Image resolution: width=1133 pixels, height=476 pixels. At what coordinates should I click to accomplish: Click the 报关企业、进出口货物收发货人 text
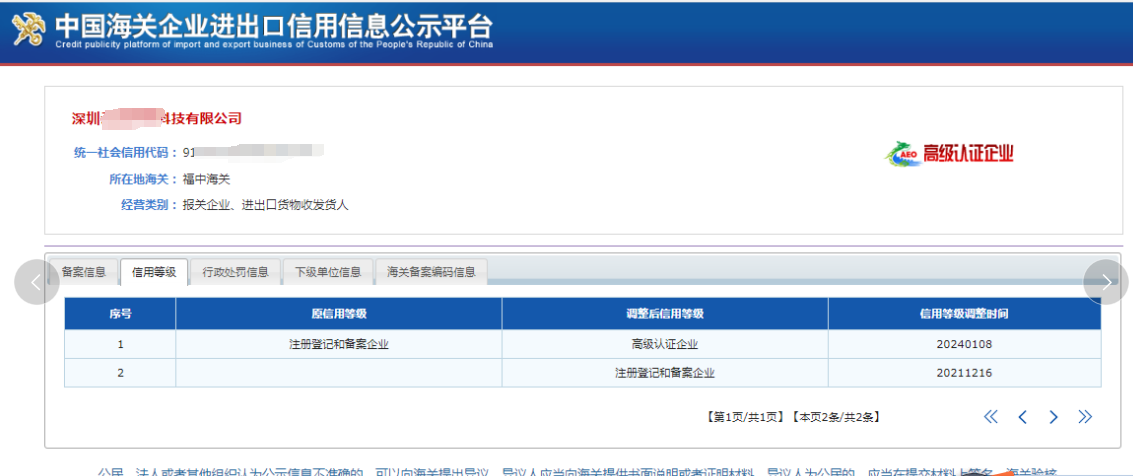point(266,205)
